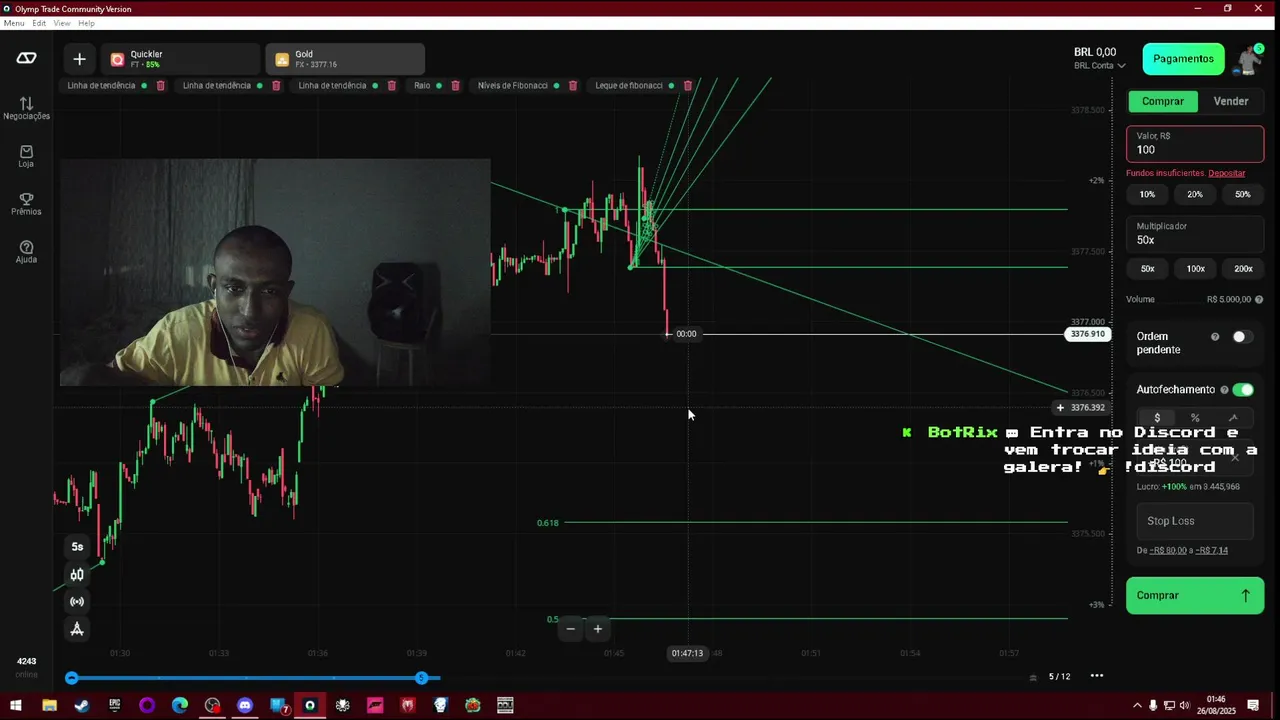
Task: Select price-level autoclose mode
Action: coord(1233,418)
